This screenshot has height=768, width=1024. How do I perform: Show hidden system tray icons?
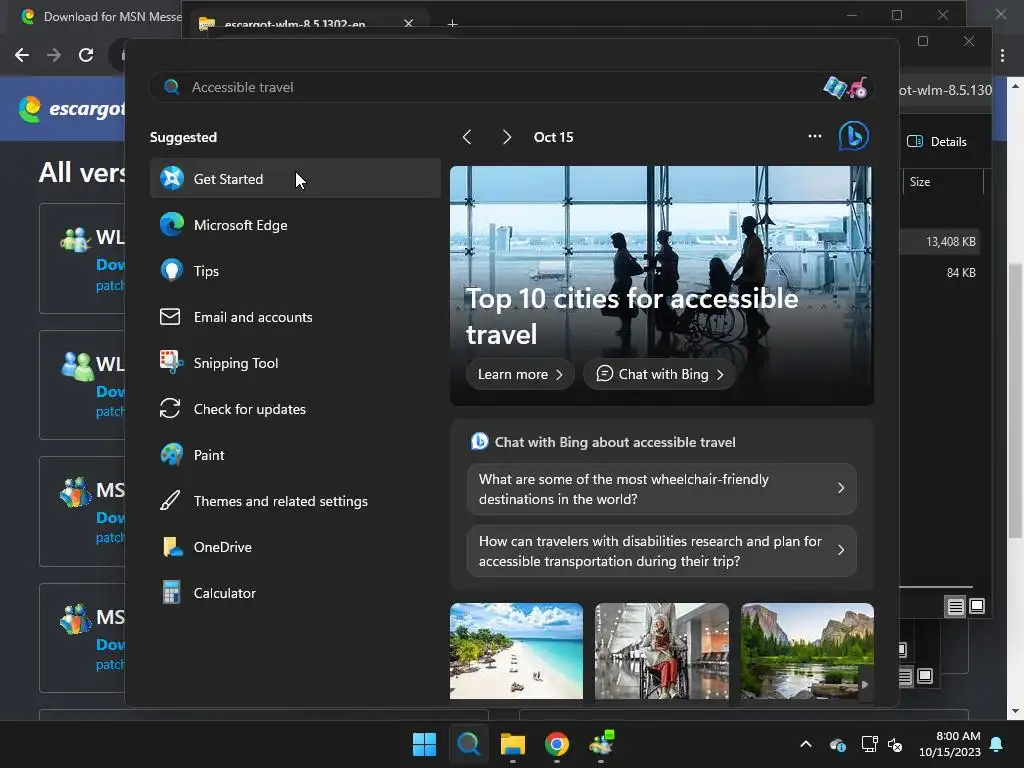coord(806,744)
